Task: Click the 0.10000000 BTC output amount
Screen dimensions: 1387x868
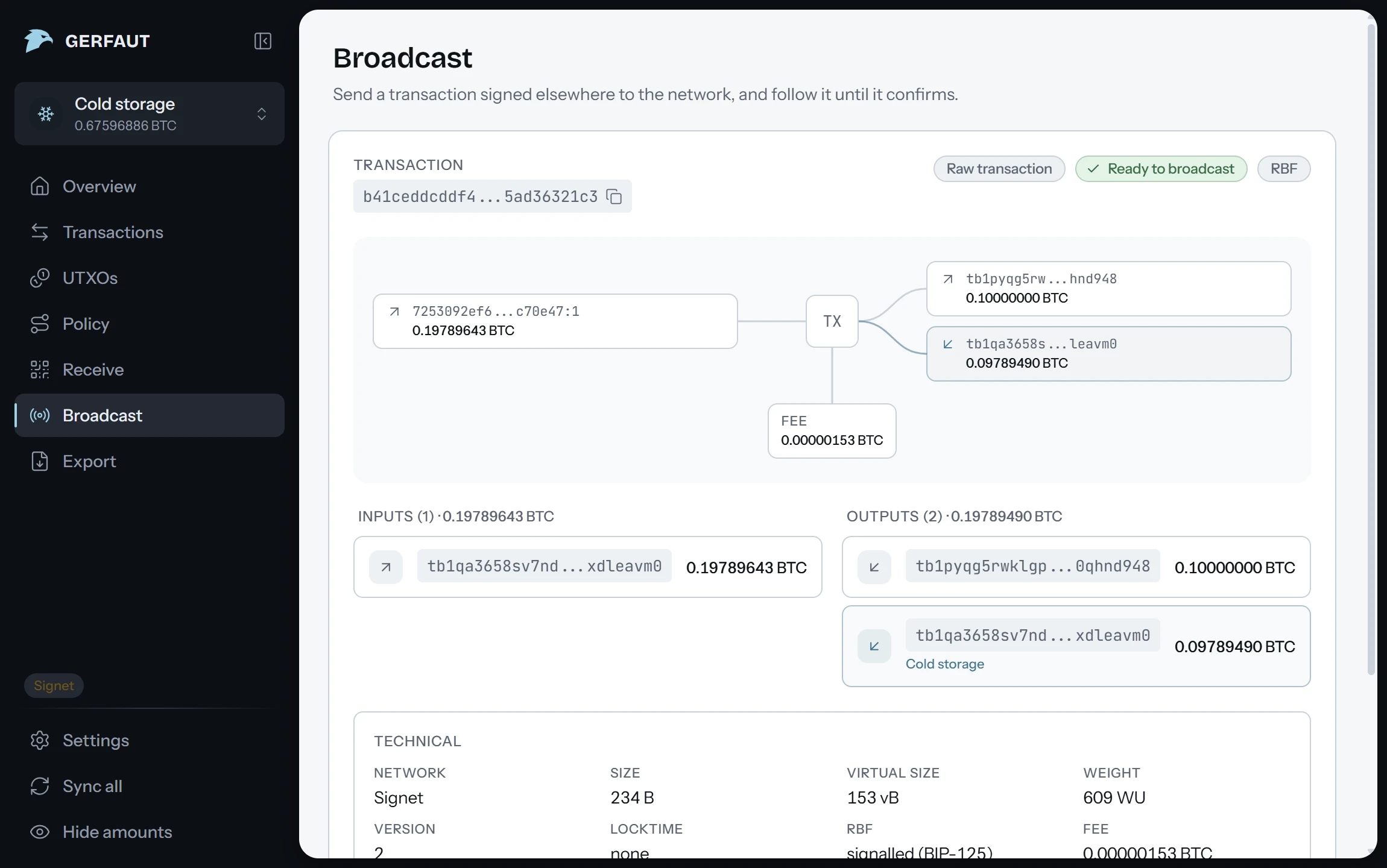Action: [1234, 567]
